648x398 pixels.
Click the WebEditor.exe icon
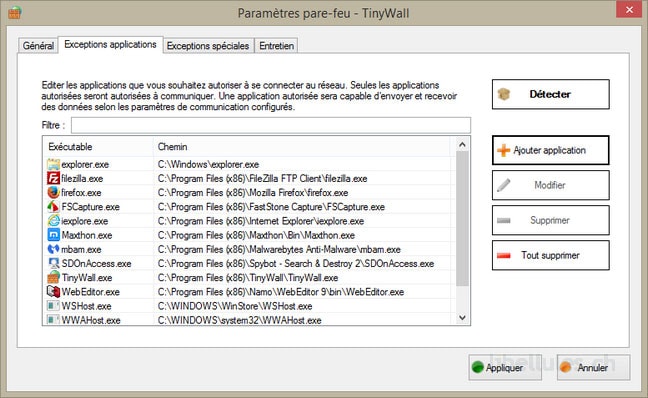click(x=53, y=291)
